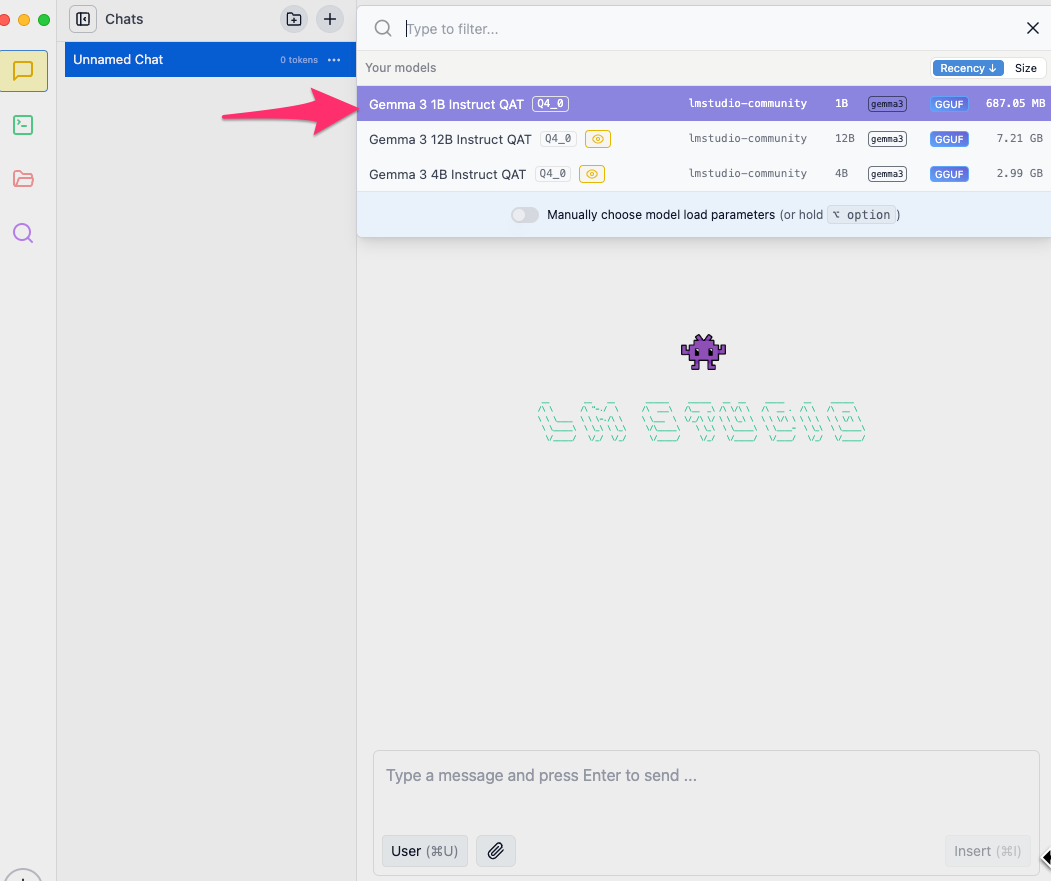1051x881 pixels.
Task: Switch role with User button
Action: point(425,851)
